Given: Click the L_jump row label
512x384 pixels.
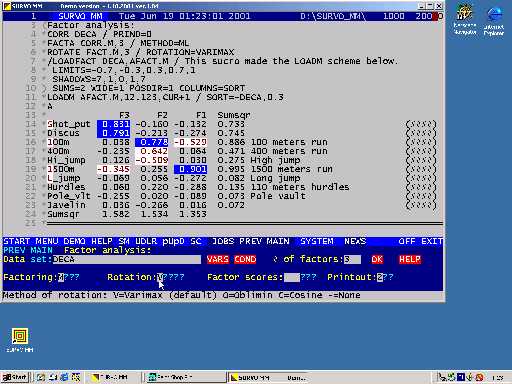Looking at the screenshot, I should pos(63,178).
